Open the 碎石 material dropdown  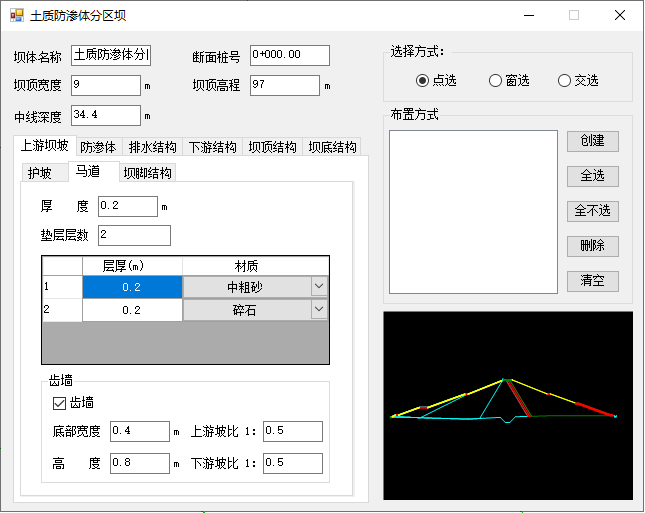coord(319,309)
